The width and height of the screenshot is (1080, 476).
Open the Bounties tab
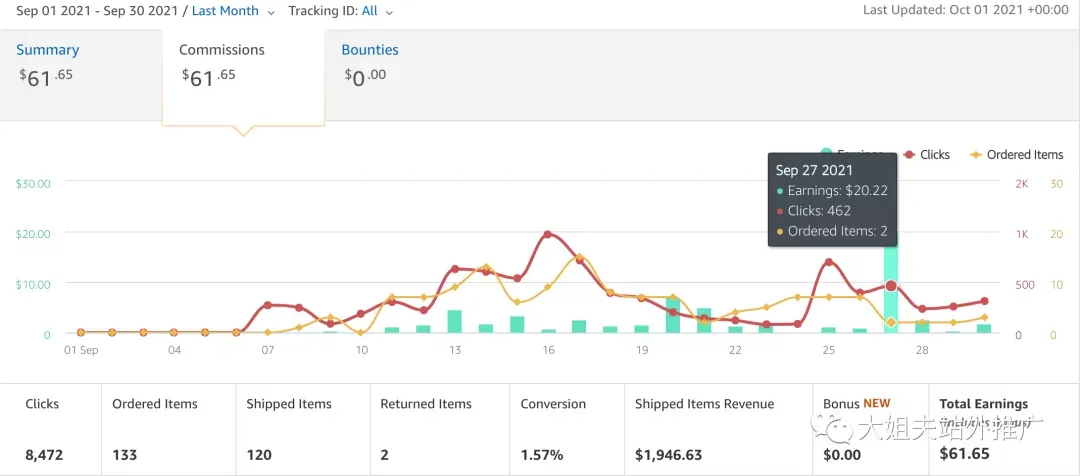click(370, 50)
